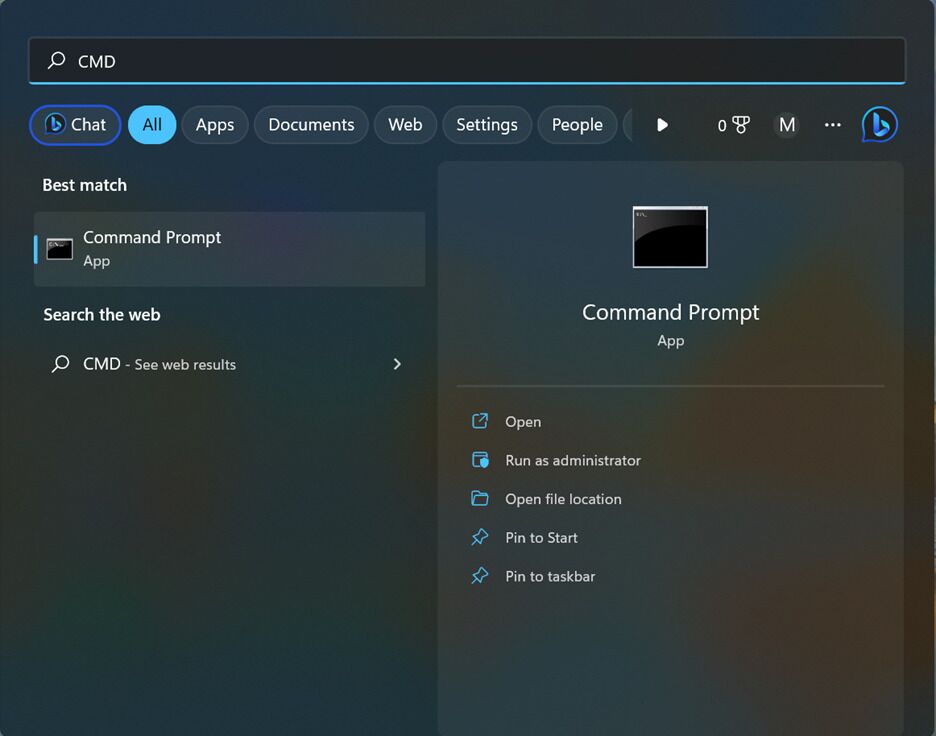The image size is (936, 736).
Task: Click the magnifier icon in search box
Action: pos(57,60)
